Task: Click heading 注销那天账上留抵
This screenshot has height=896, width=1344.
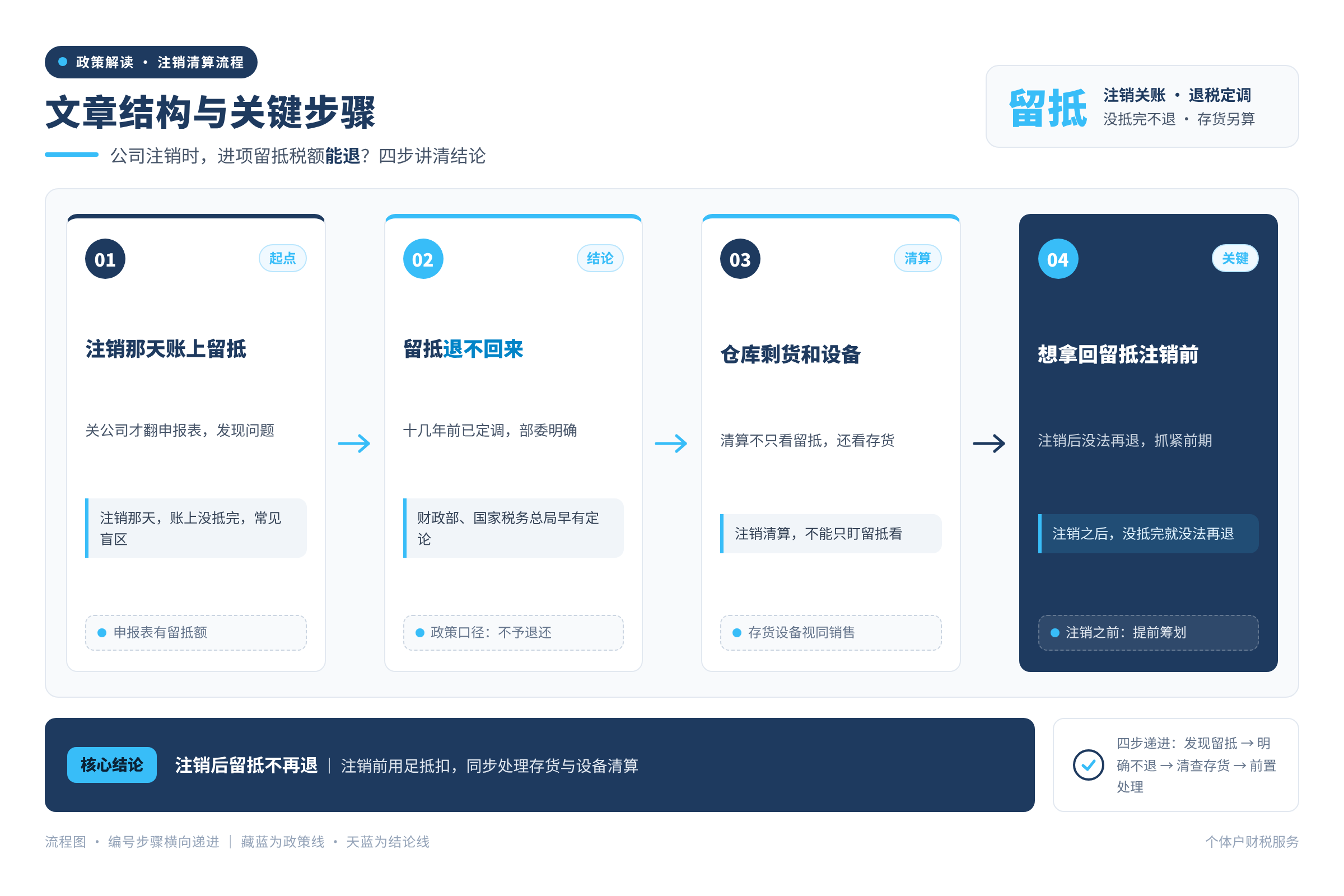Action: point(166,349)
